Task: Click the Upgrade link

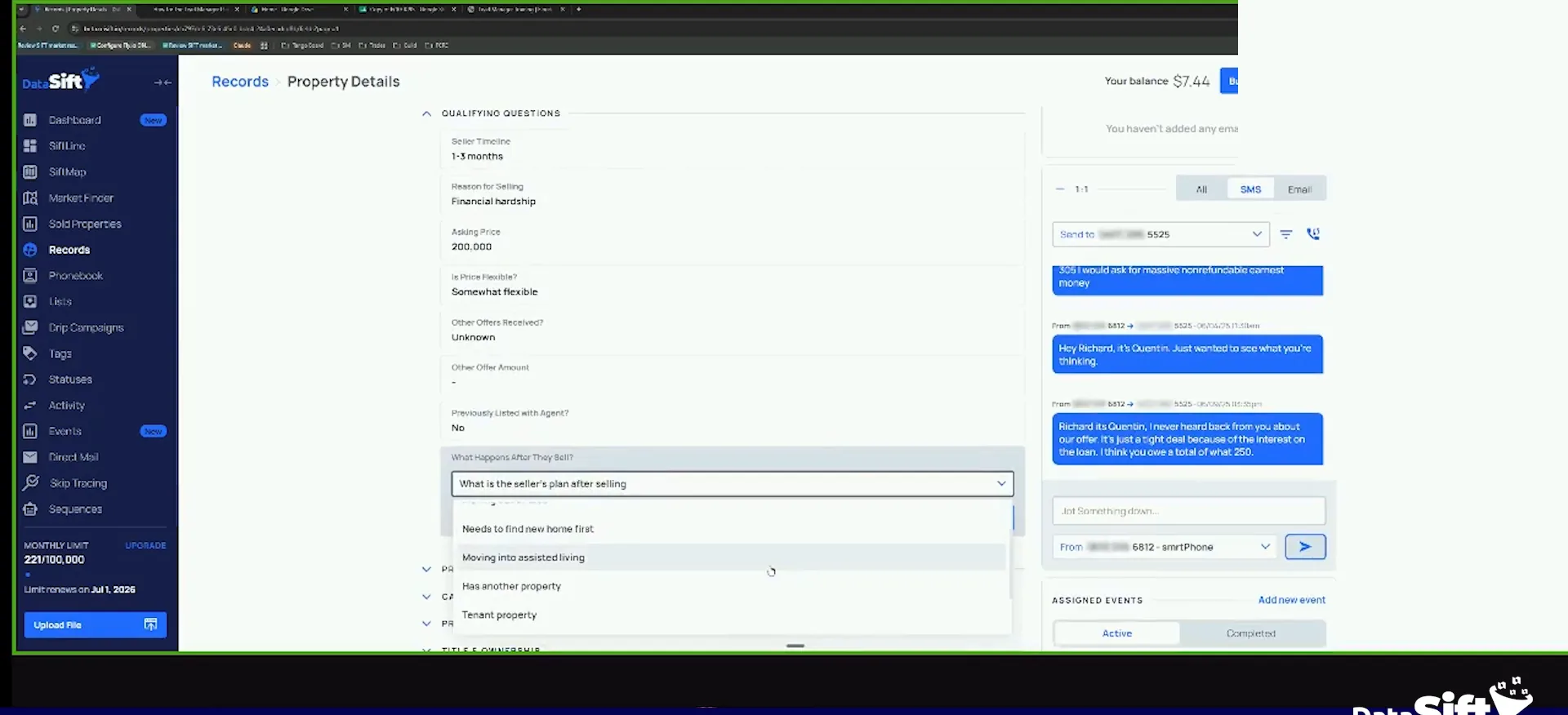Action: coord(145,545)
